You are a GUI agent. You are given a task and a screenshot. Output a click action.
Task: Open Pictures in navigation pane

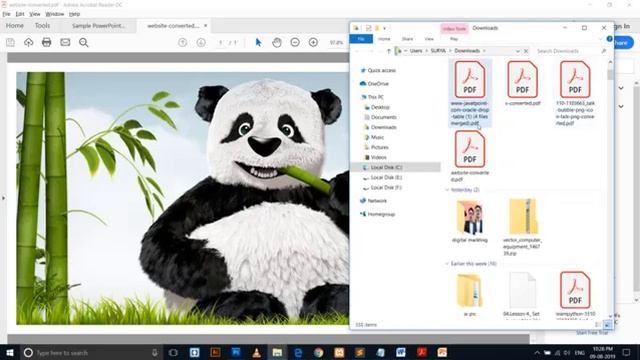coord(380,147)
